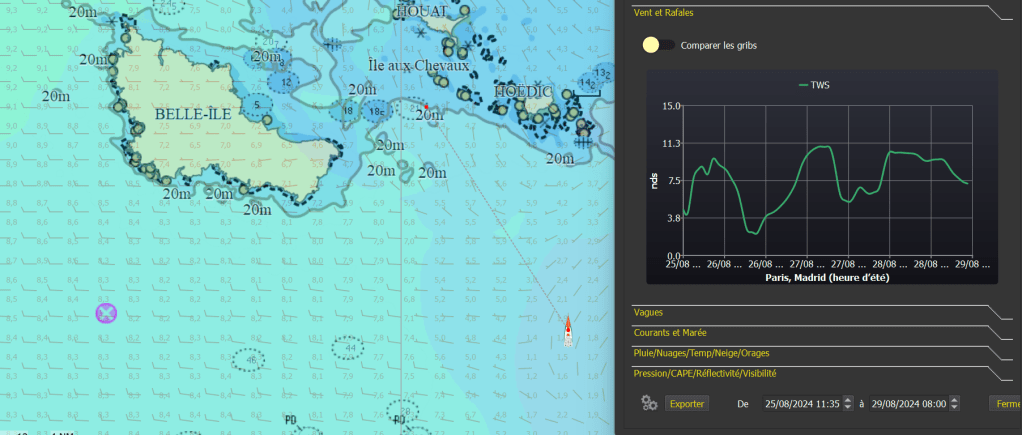1022x435 pixels.
Task: Click the purple waypoint marker on the chart
Action: (106, 313)
